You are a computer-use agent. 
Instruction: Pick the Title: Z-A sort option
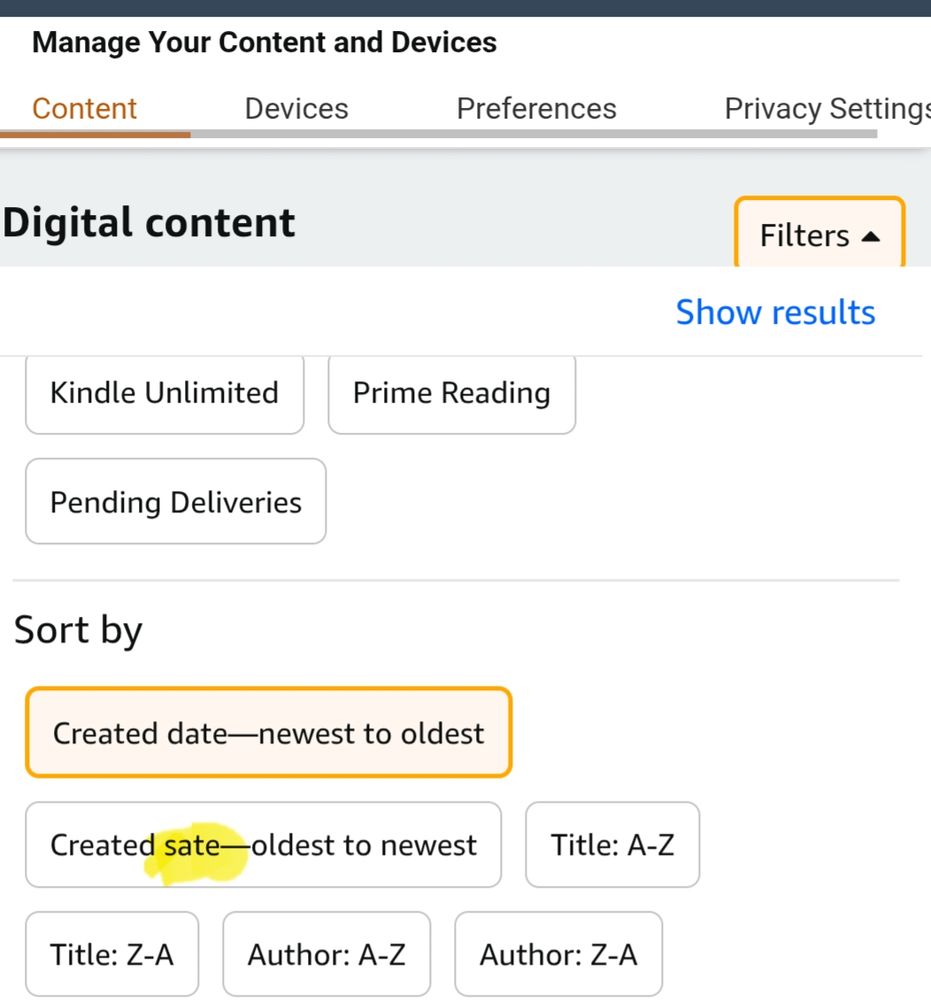tap(112, 955)
